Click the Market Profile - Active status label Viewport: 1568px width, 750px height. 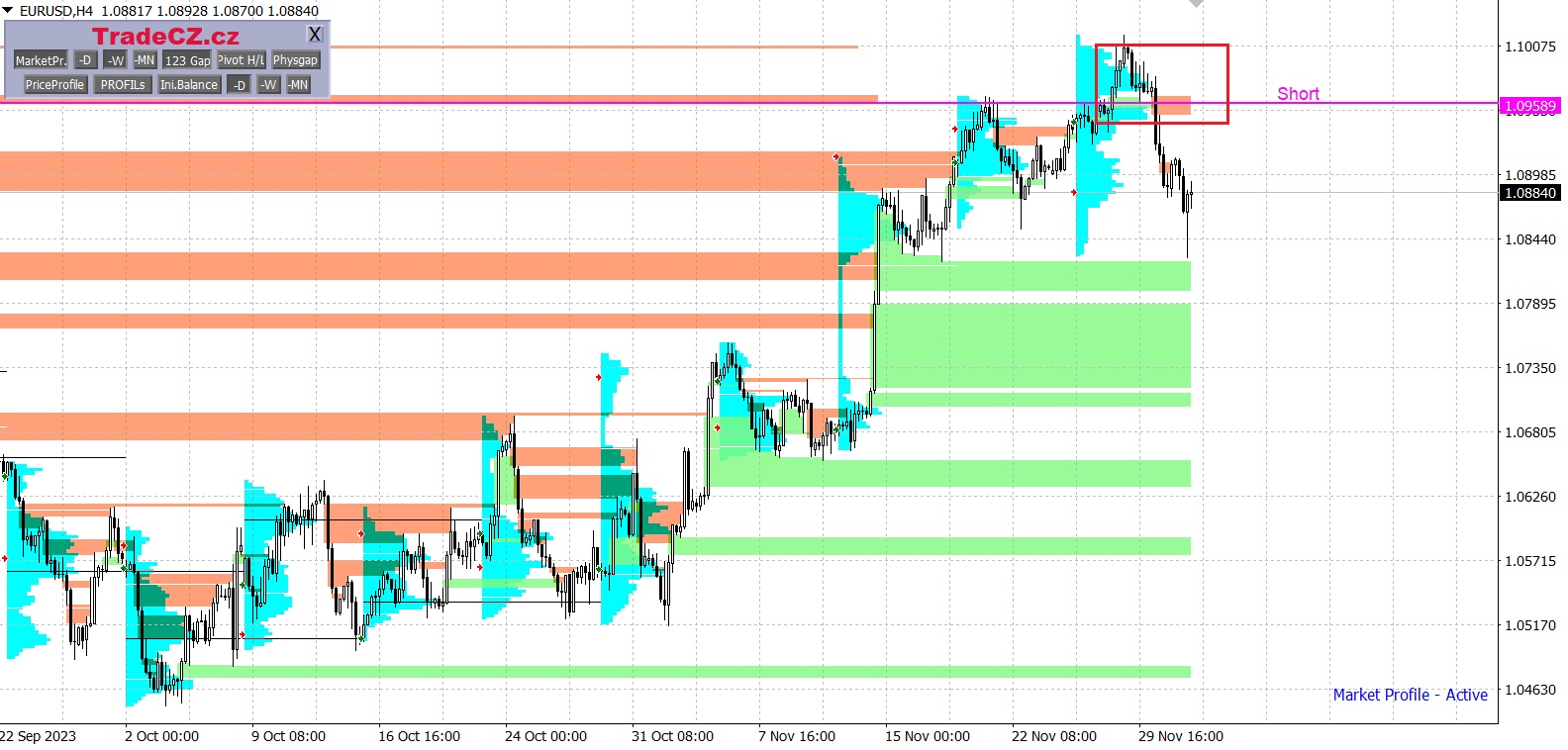point(1409,695)
